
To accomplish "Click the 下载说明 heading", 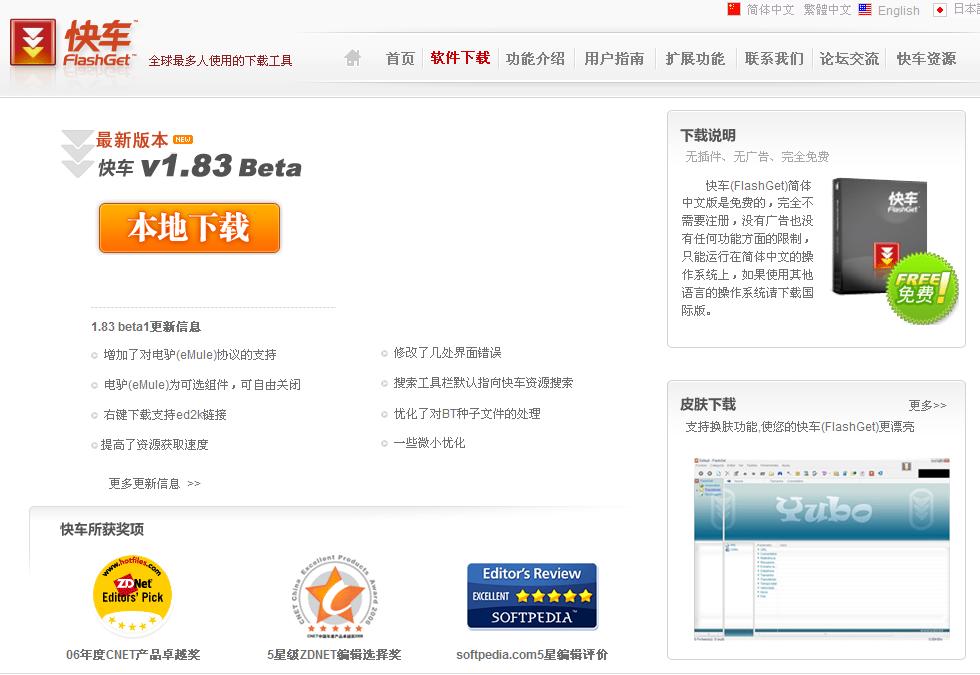I will click(x=708, y=135).
